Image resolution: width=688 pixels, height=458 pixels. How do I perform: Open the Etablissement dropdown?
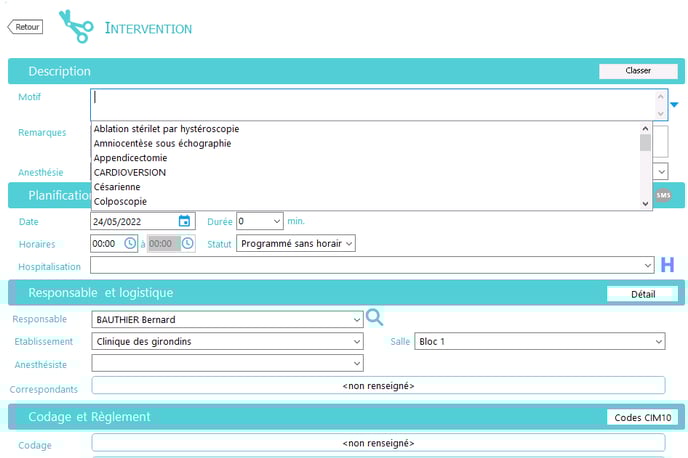(x=357, y=341)
